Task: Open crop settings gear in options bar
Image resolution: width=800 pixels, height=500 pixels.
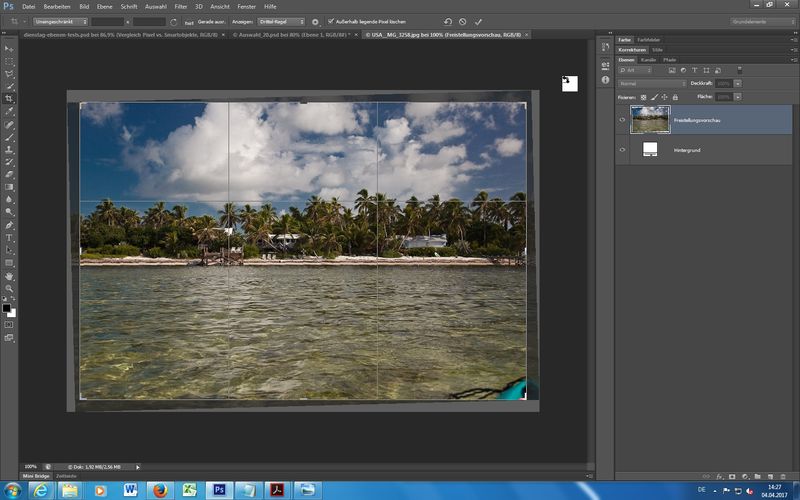Action: coord(315,21)
